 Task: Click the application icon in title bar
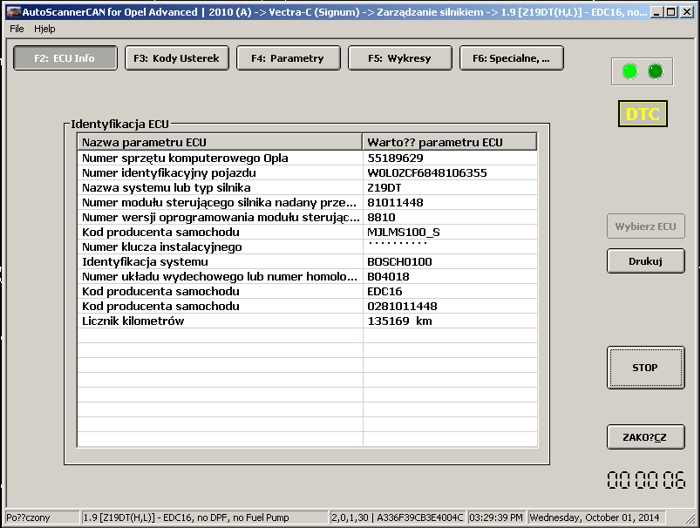[x=11, y=9]
